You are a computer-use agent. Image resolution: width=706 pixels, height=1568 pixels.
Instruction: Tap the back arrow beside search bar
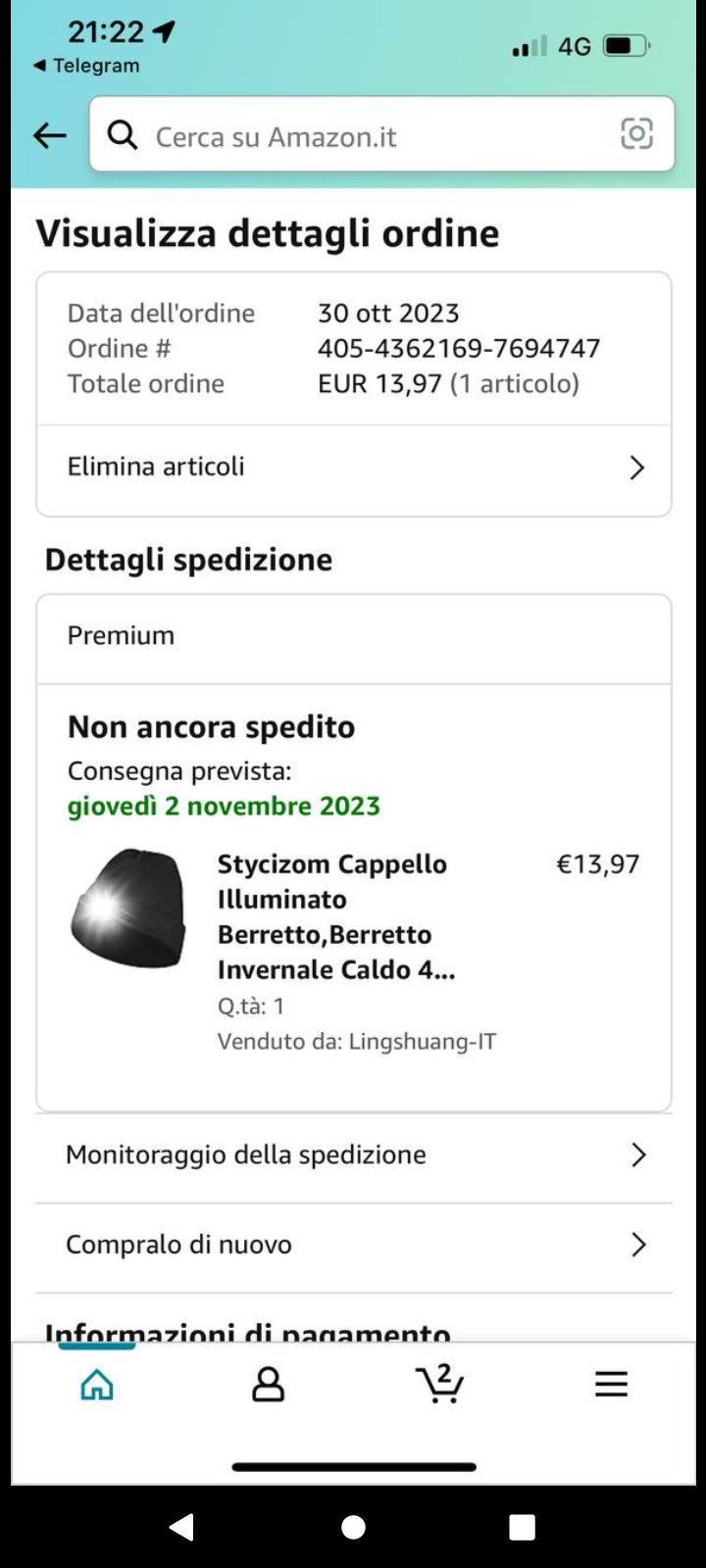click(49, 135)
